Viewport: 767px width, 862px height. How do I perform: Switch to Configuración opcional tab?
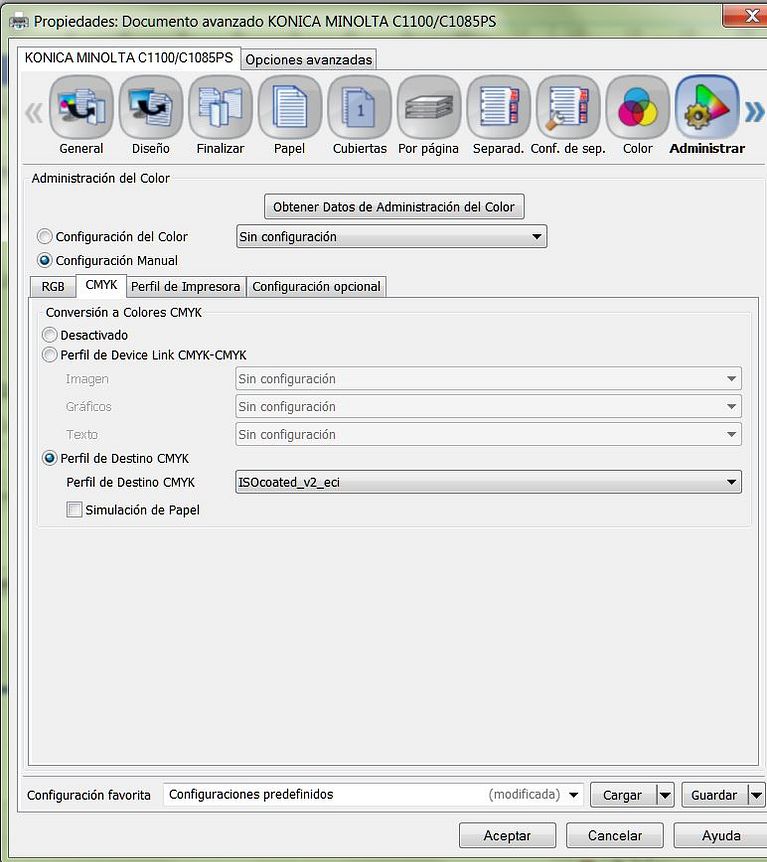pos(316,286)
